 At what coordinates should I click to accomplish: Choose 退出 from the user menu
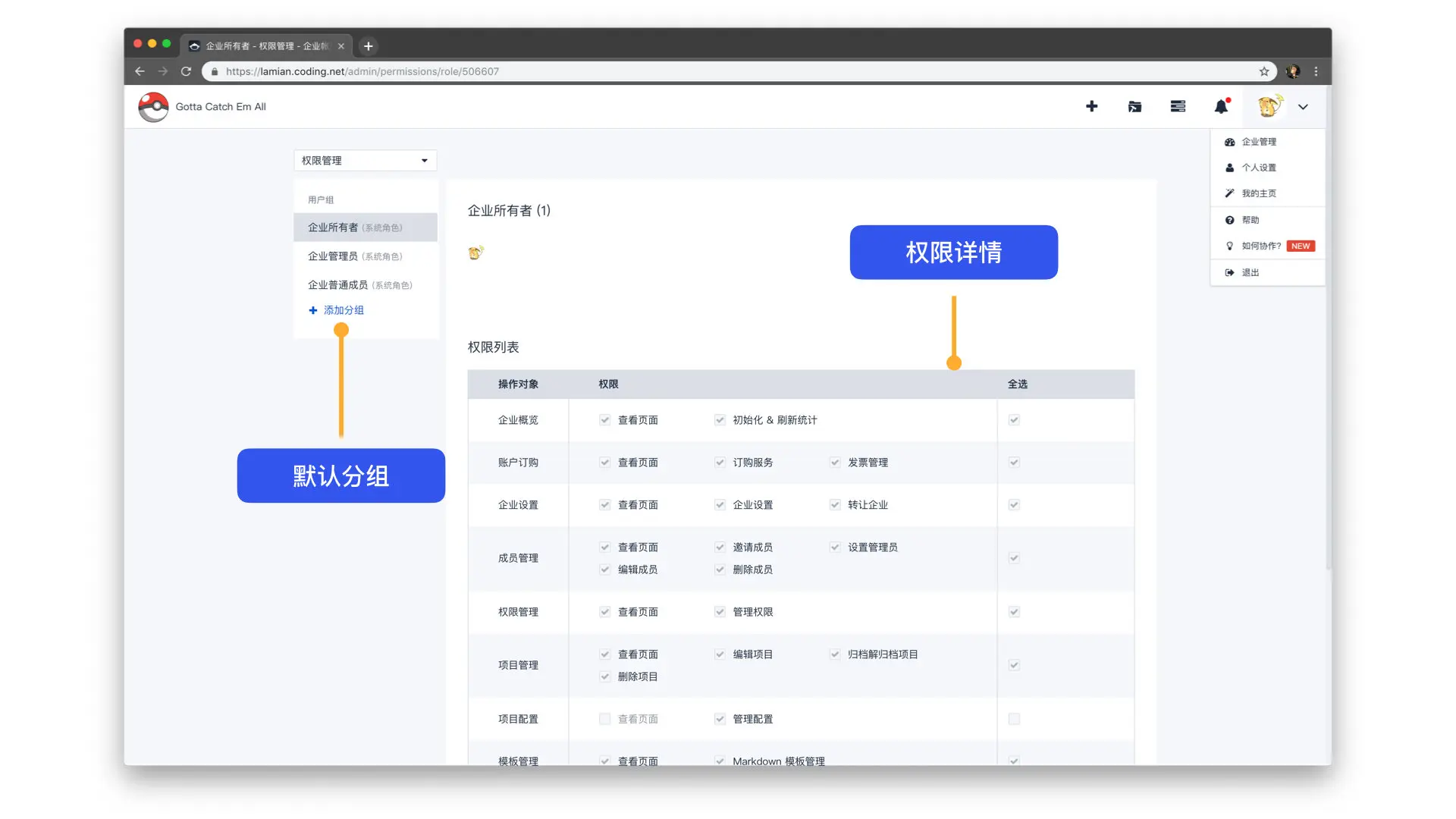click(x=1250, y=272)
